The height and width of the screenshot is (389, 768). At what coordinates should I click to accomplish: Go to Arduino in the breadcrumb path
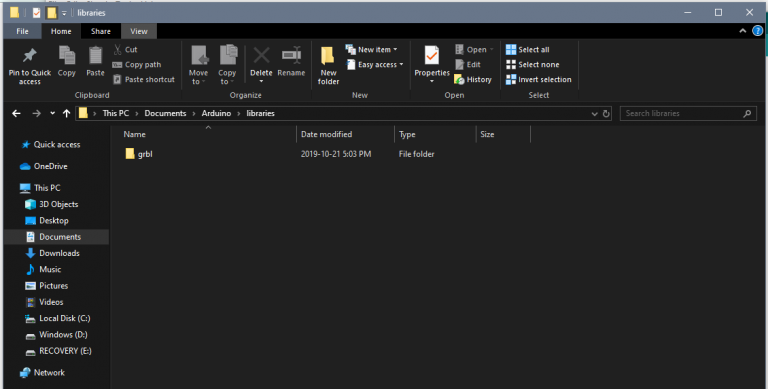216,113
